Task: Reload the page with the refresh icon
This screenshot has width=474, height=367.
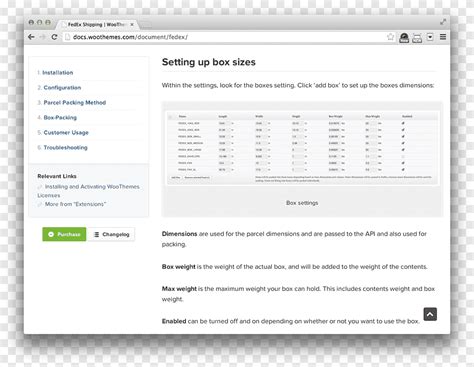Action: [x=54, y=37]
